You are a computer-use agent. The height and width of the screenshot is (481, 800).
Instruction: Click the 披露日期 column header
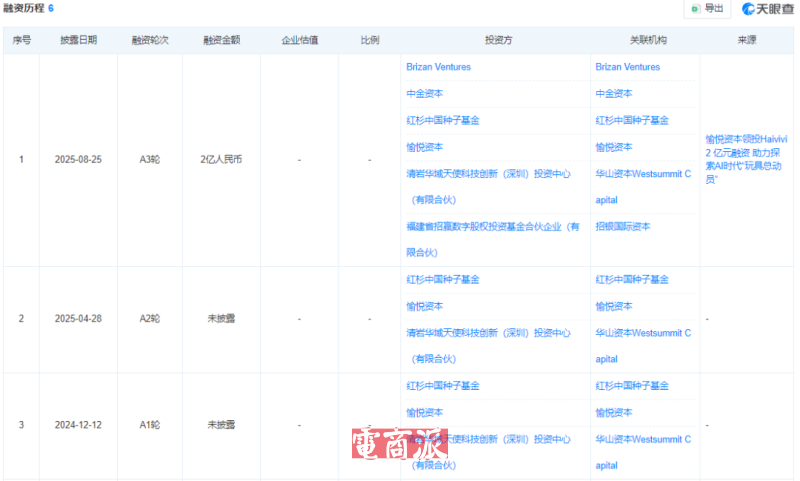coord(79,40)
